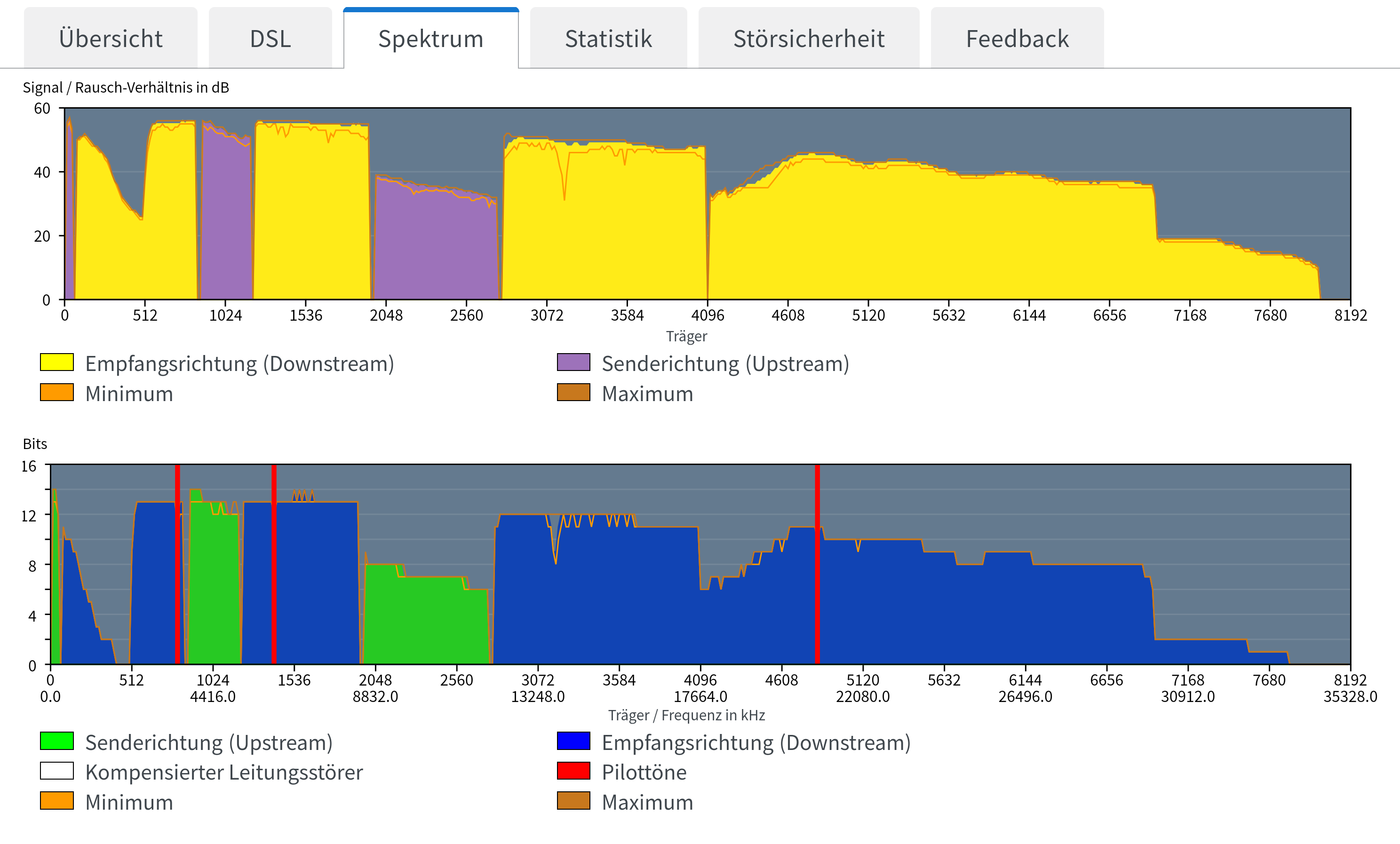This screenshot has width=1400, height=844.
Task: Click the red pilot tone near carrier 1400
Action: coord(274,564)
